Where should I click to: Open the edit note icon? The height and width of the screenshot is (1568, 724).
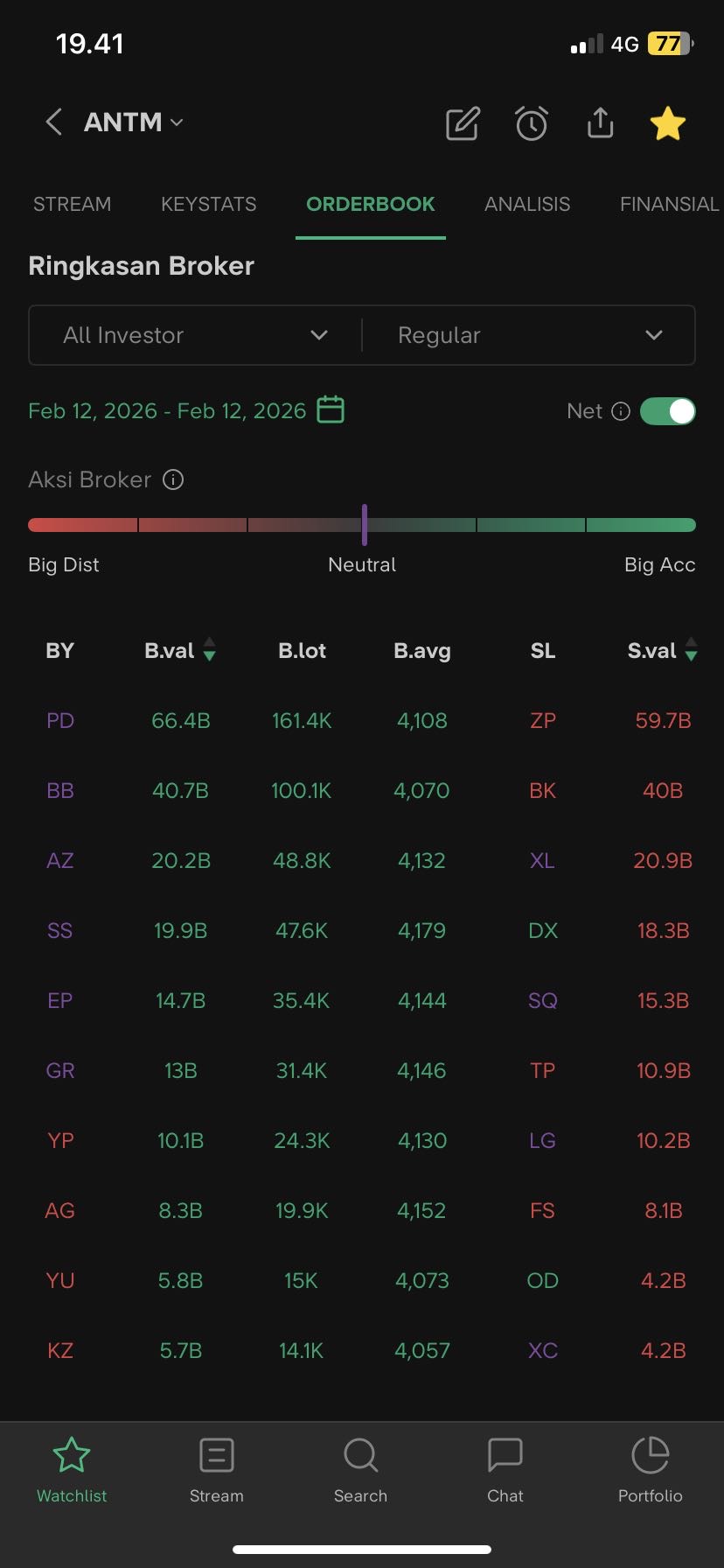463,123
